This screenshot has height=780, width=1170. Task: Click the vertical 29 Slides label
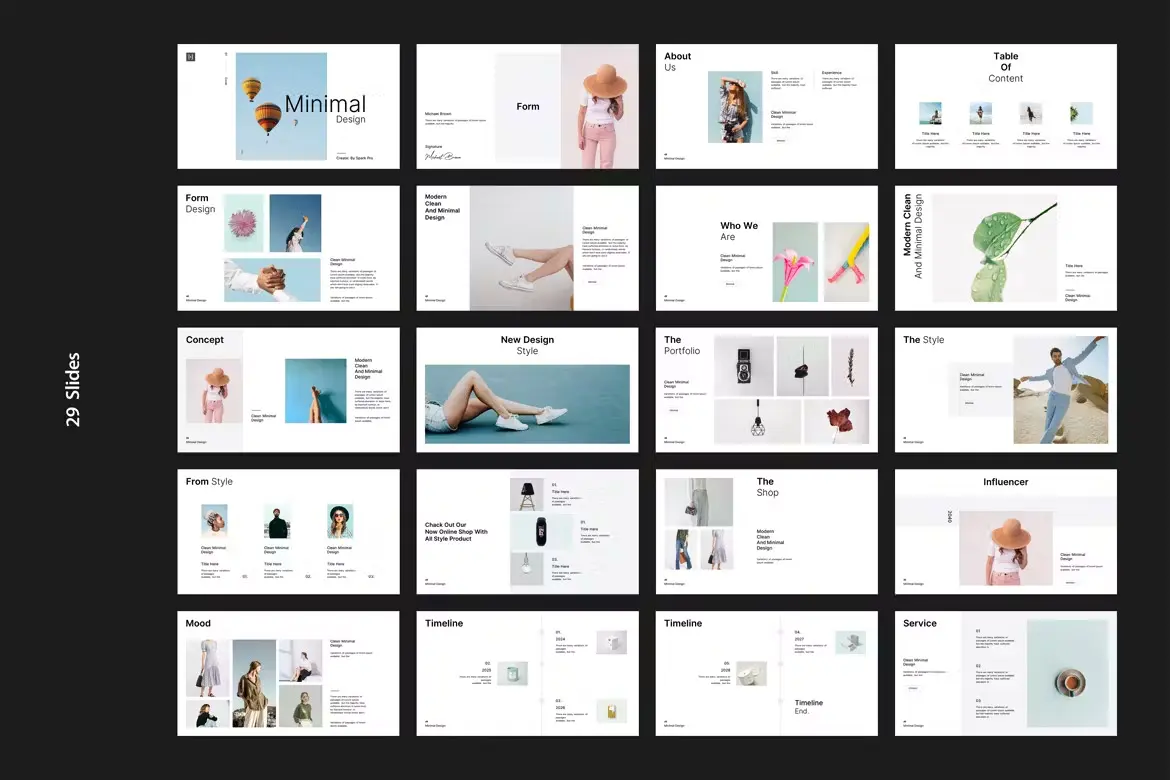(73, 390)
